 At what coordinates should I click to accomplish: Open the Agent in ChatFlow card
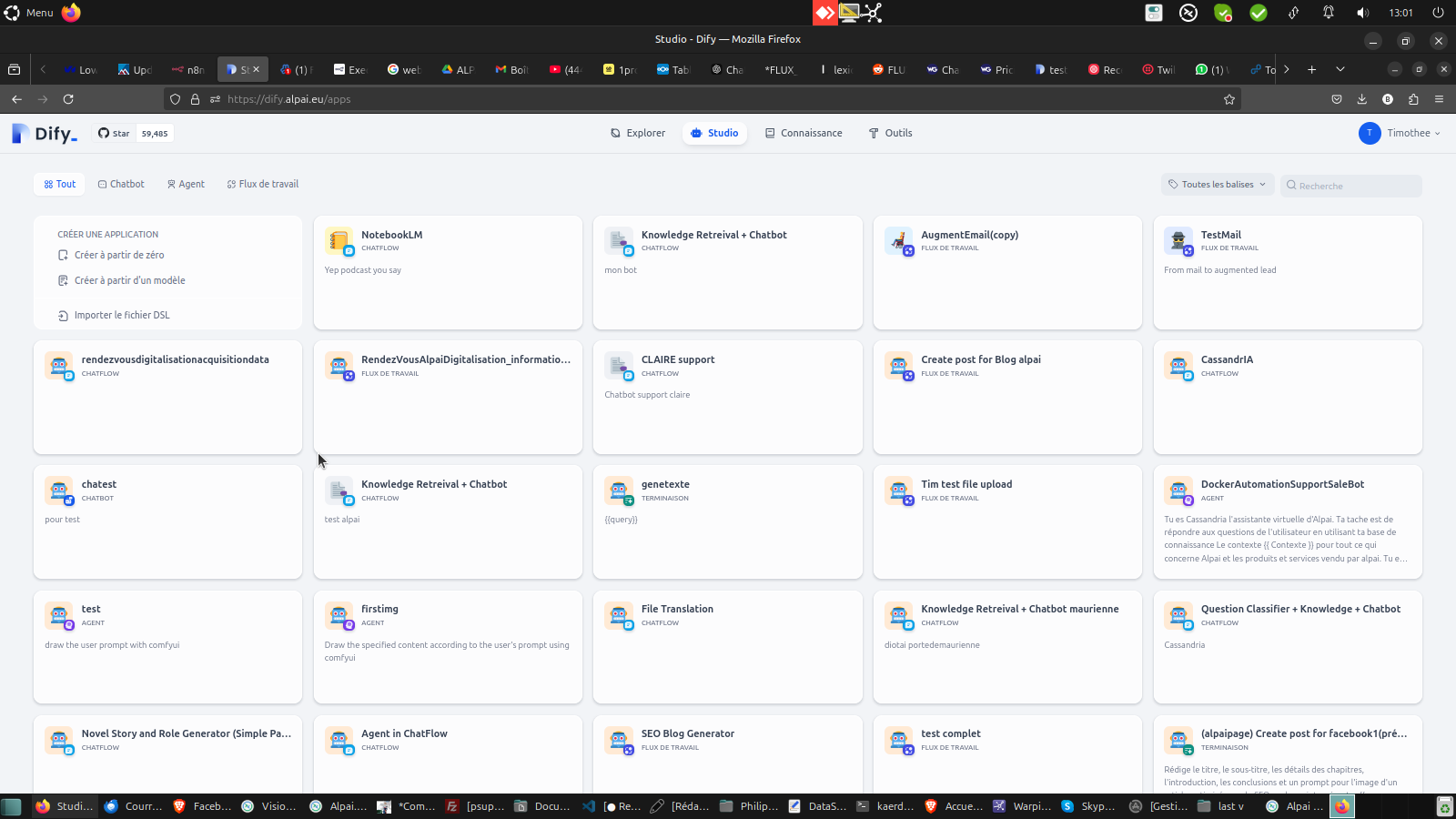(x=448, y=753)
